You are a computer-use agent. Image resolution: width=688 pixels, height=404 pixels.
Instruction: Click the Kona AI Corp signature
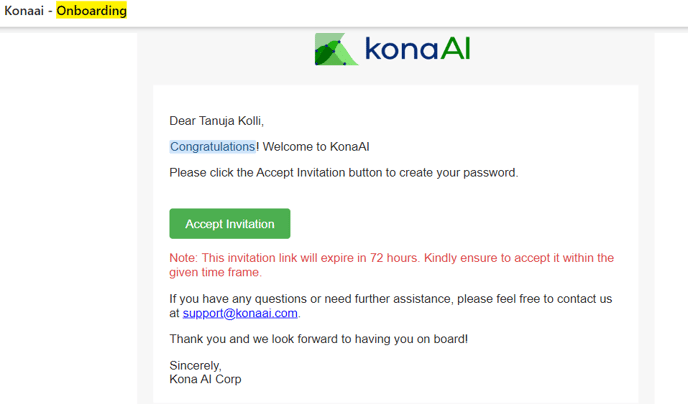coord(205,379)
